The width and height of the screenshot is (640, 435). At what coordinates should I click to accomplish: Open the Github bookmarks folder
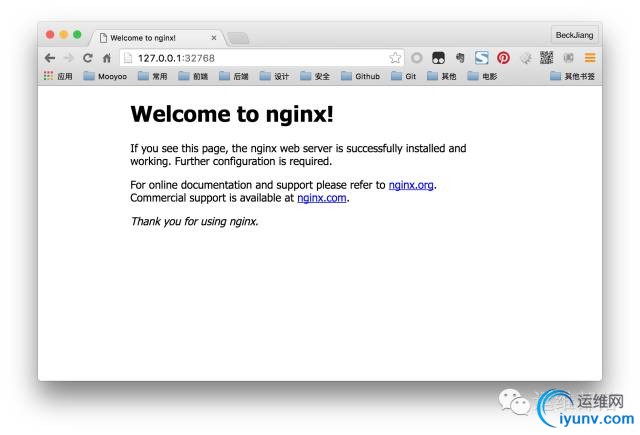[360, 76]
